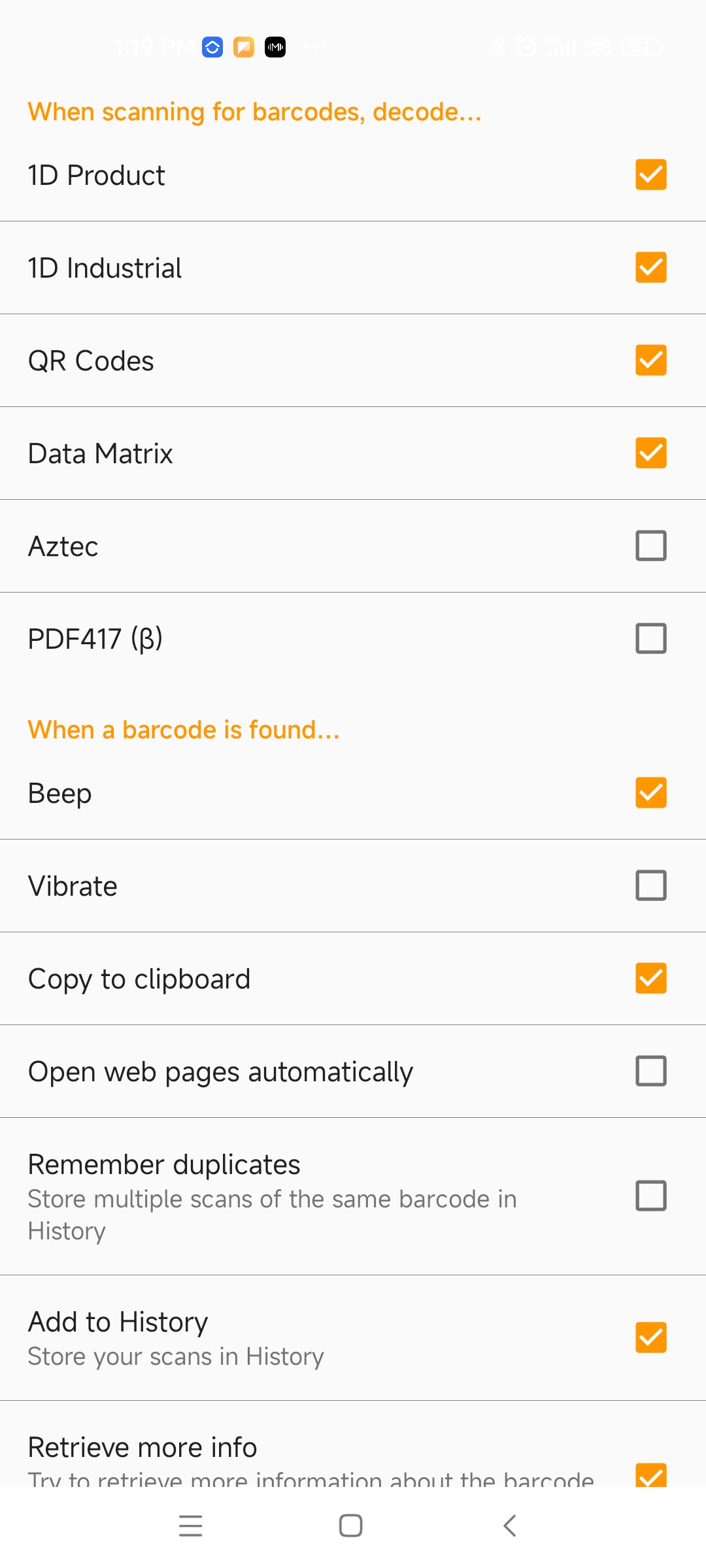706x1568 pixels.
Task: Disable 1D Industrial barcode decoding
Action: point(650,267)
